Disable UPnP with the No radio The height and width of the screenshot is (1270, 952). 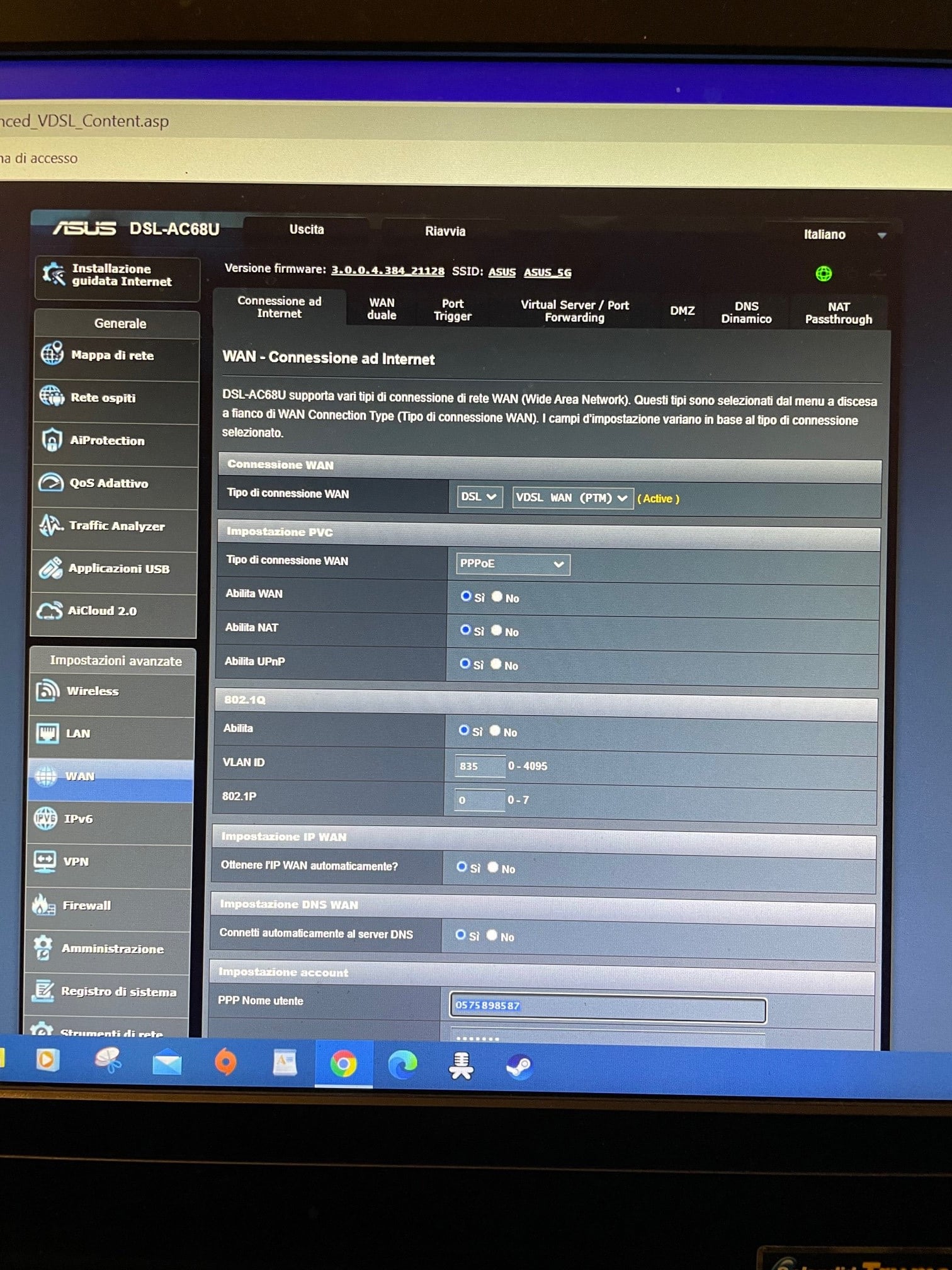click(x=496, y=664)
